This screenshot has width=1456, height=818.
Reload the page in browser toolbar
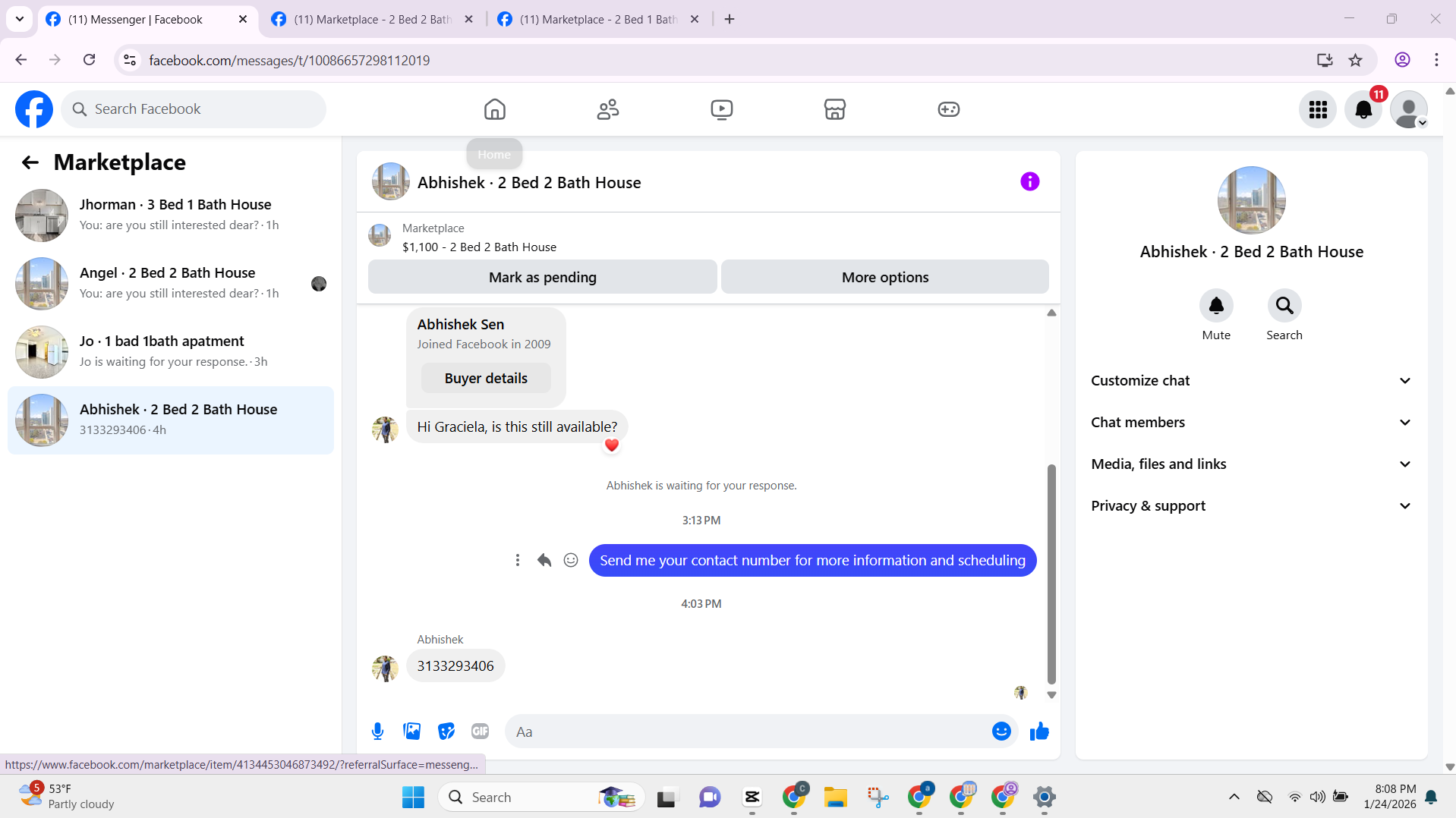89,60
